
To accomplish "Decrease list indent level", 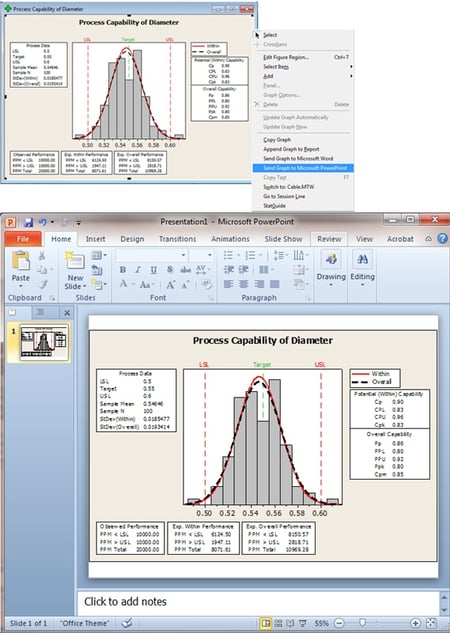I will click(228, 270).
